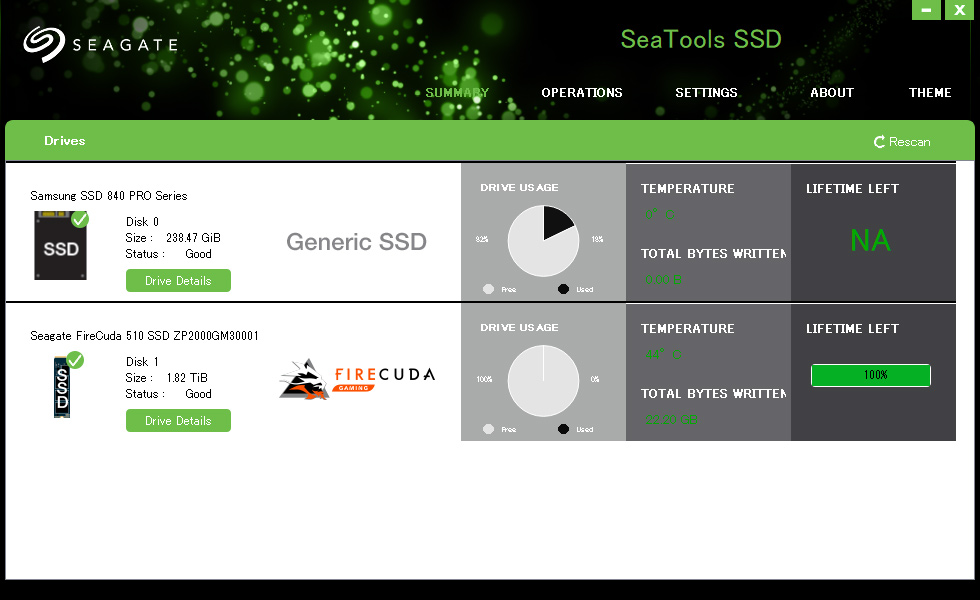
Task: Click Used legend dot for Disk 0
Action: click(563, 289)
